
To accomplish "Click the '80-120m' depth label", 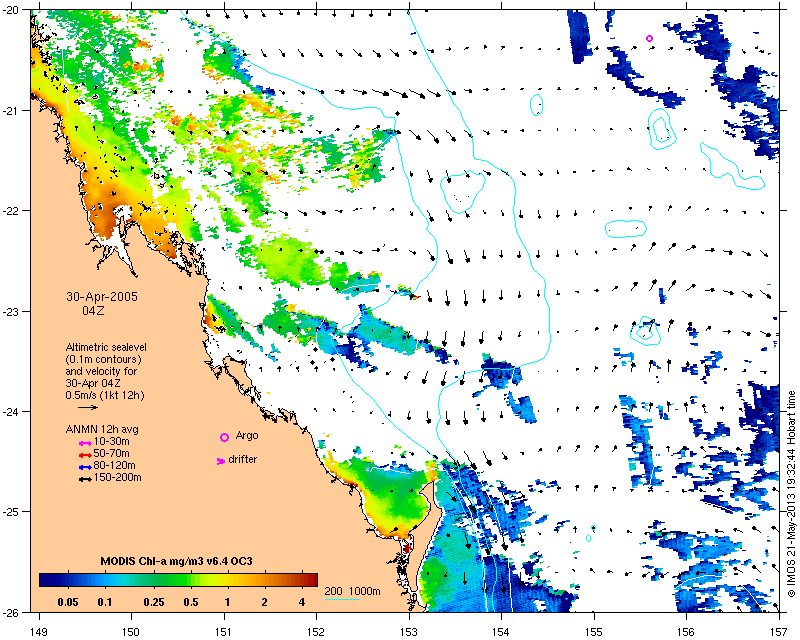I will [x=114, y=465].
